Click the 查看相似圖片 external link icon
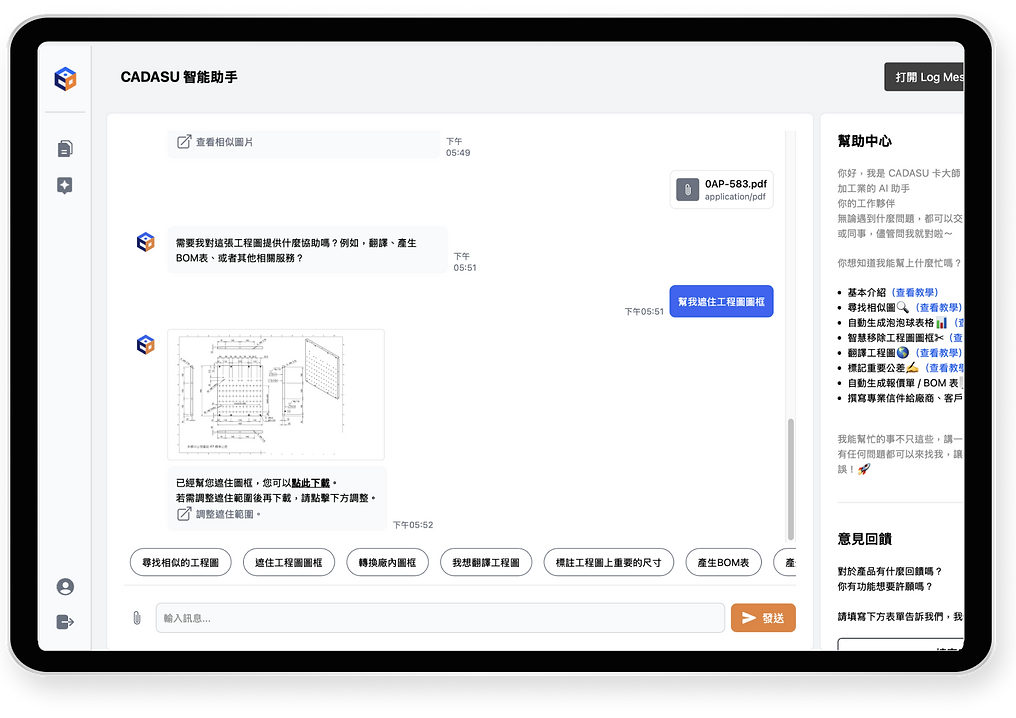This screenshot has height=718, width=1016. [184, 141]
